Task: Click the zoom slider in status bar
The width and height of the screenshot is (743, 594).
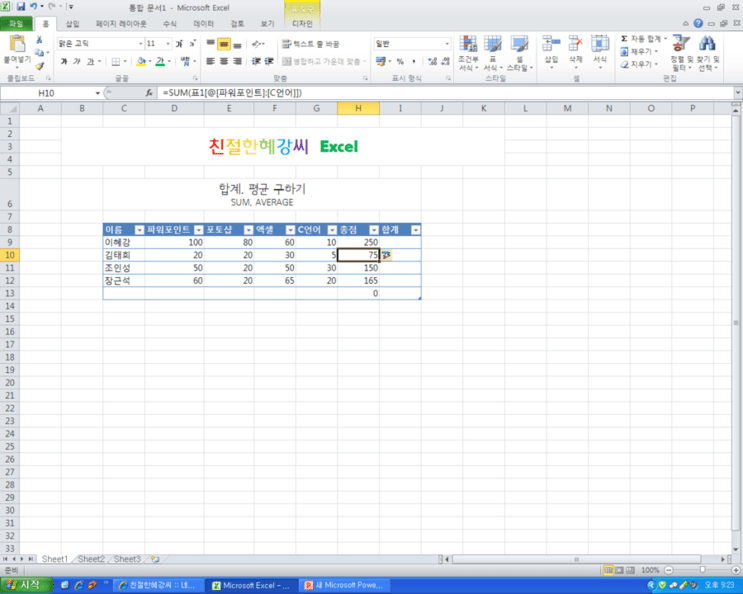Action: click(x=702, y=570)
